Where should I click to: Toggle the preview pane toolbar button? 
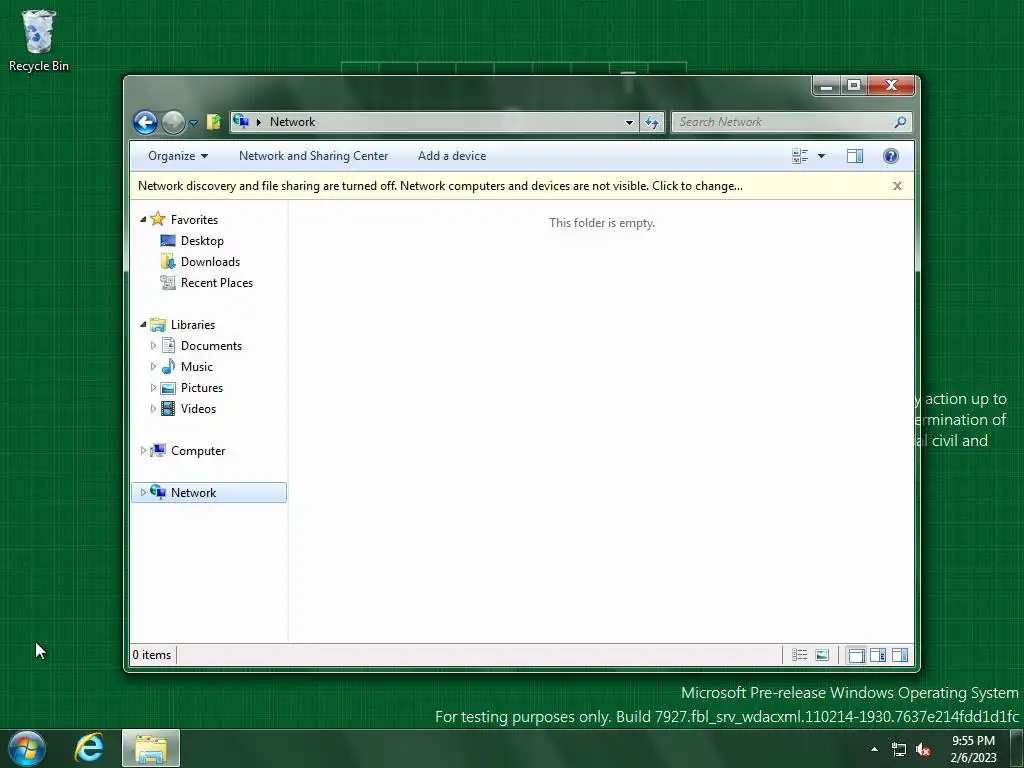tap(855, 156)
